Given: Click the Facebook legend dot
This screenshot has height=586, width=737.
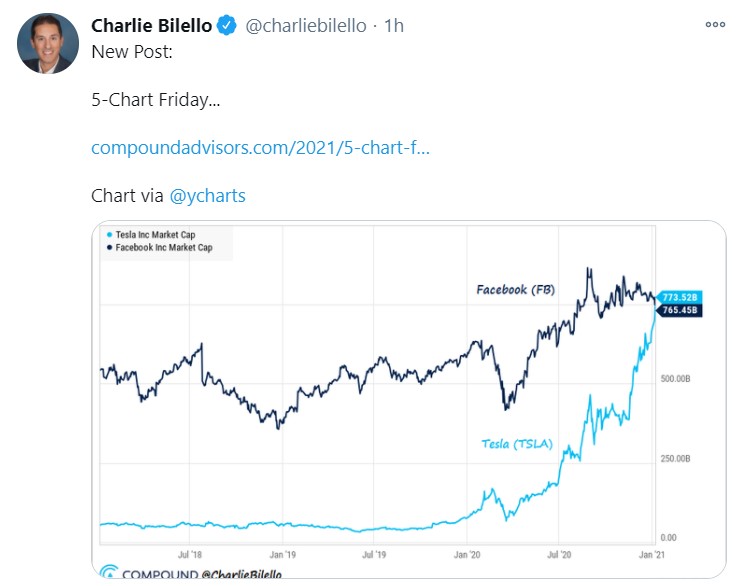Looking at the screenshot, I should (109, 246).
